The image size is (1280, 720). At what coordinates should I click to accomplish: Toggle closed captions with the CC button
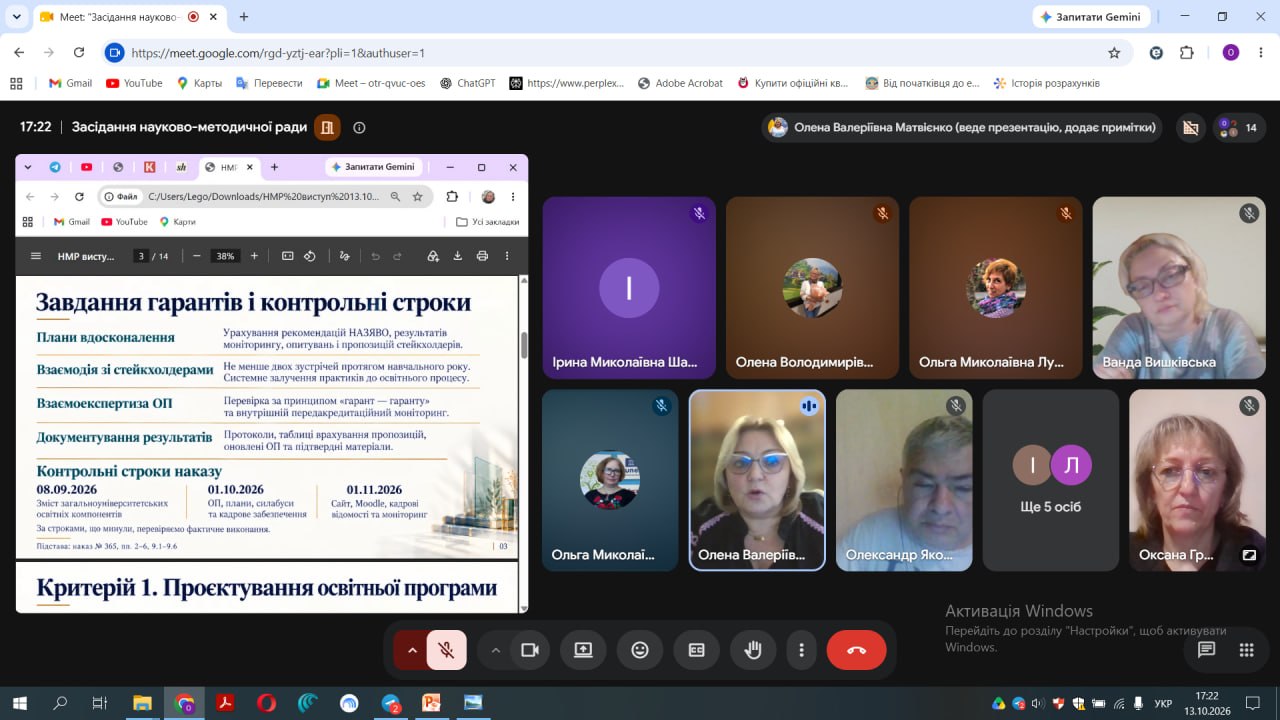click(697, 650)
